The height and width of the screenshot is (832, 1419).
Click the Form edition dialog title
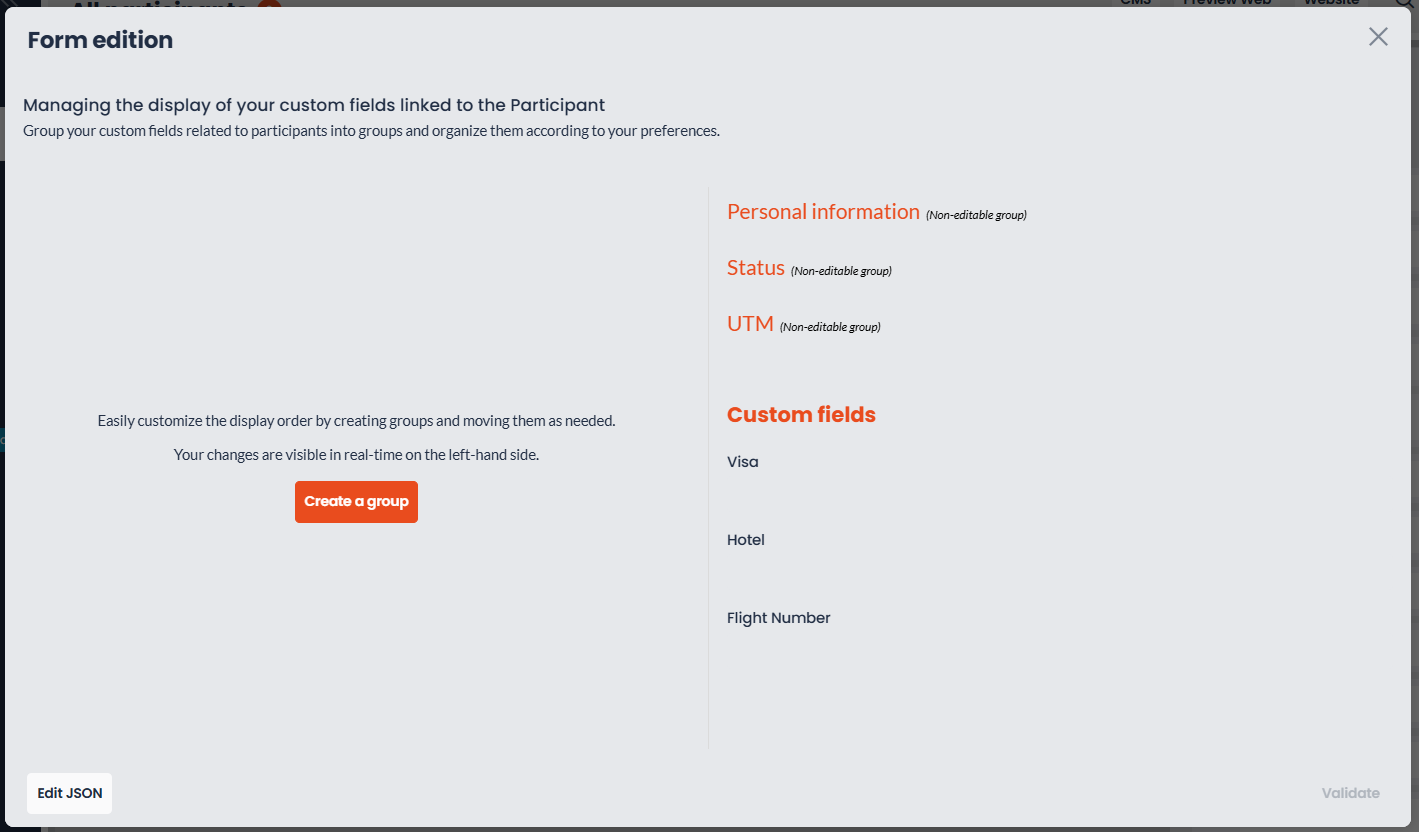point(100,40)
